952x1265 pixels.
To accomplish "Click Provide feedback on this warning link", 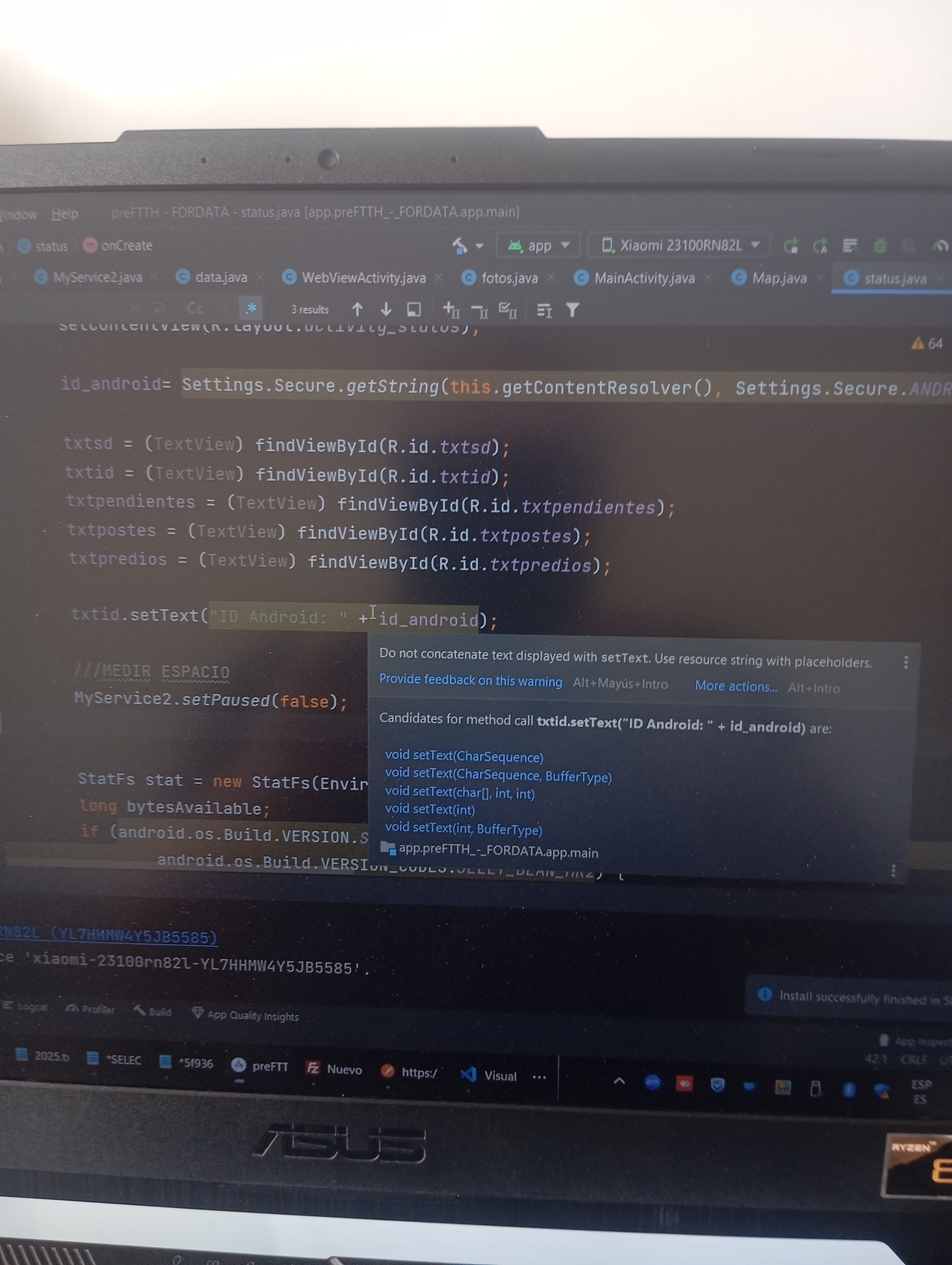I will (x=470, y=680).
